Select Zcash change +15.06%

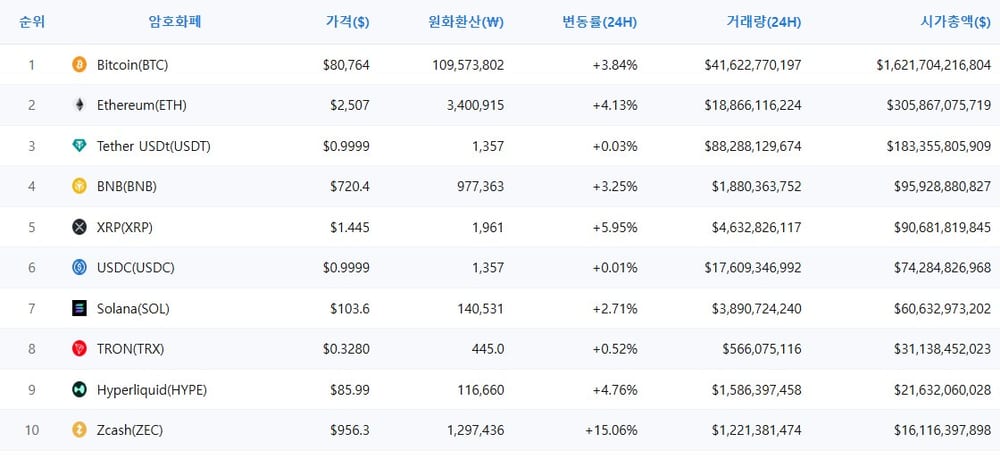(x=611, y=430)
